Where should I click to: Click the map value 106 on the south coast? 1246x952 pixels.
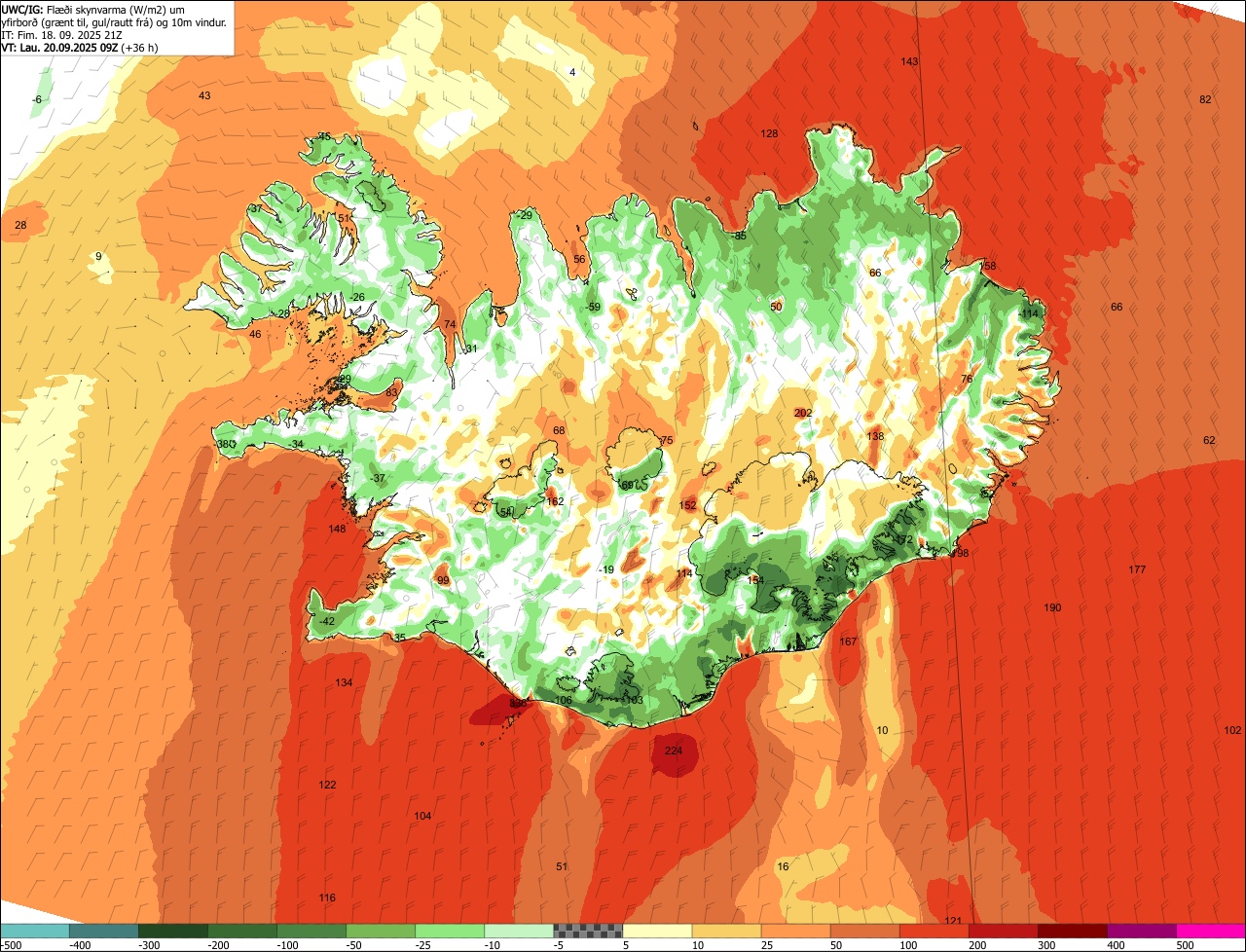[x=563, y=700]
